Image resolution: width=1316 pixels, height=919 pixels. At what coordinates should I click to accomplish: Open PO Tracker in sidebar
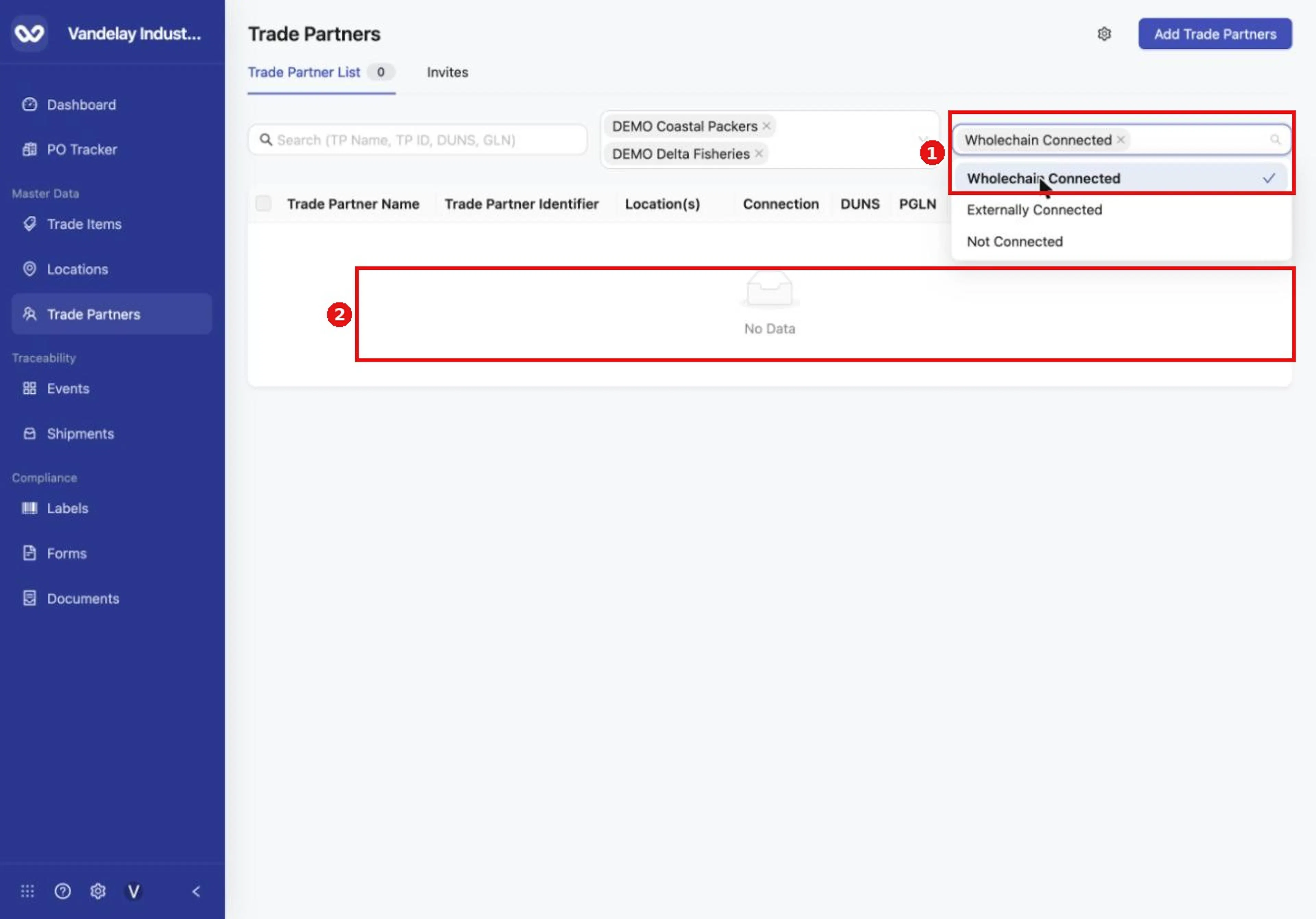point(82,149)
